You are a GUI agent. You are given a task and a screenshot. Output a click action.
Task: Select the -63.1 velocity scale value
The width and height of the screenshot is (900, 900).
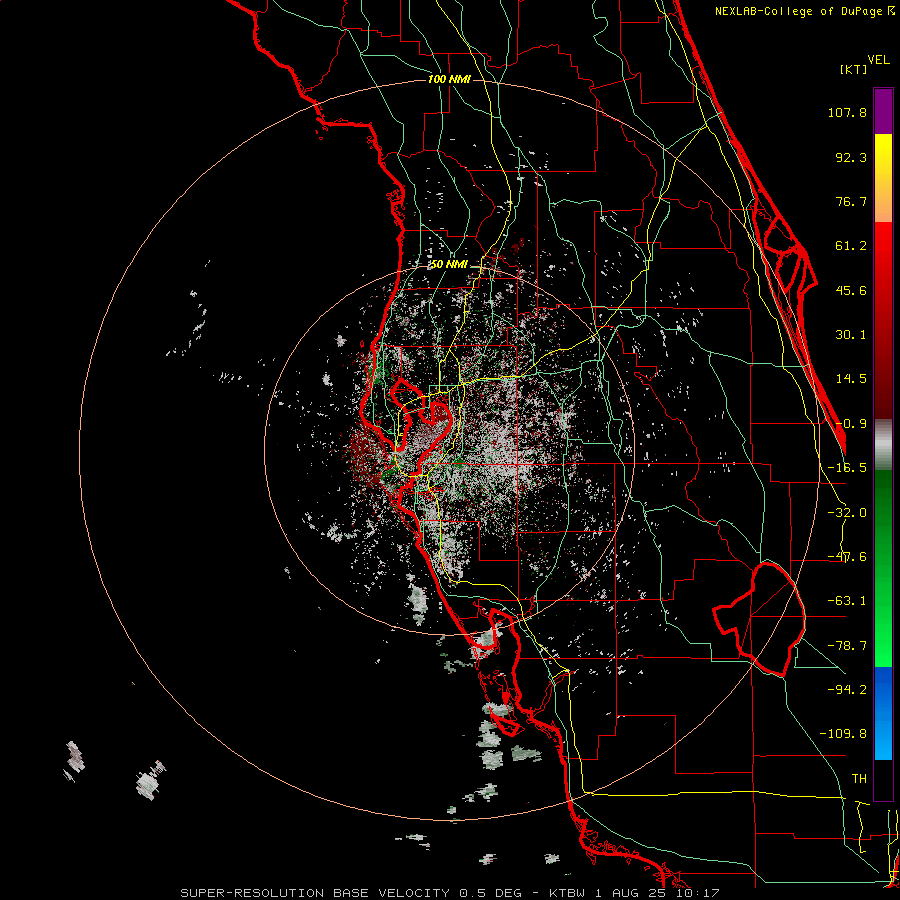(847, 601)
